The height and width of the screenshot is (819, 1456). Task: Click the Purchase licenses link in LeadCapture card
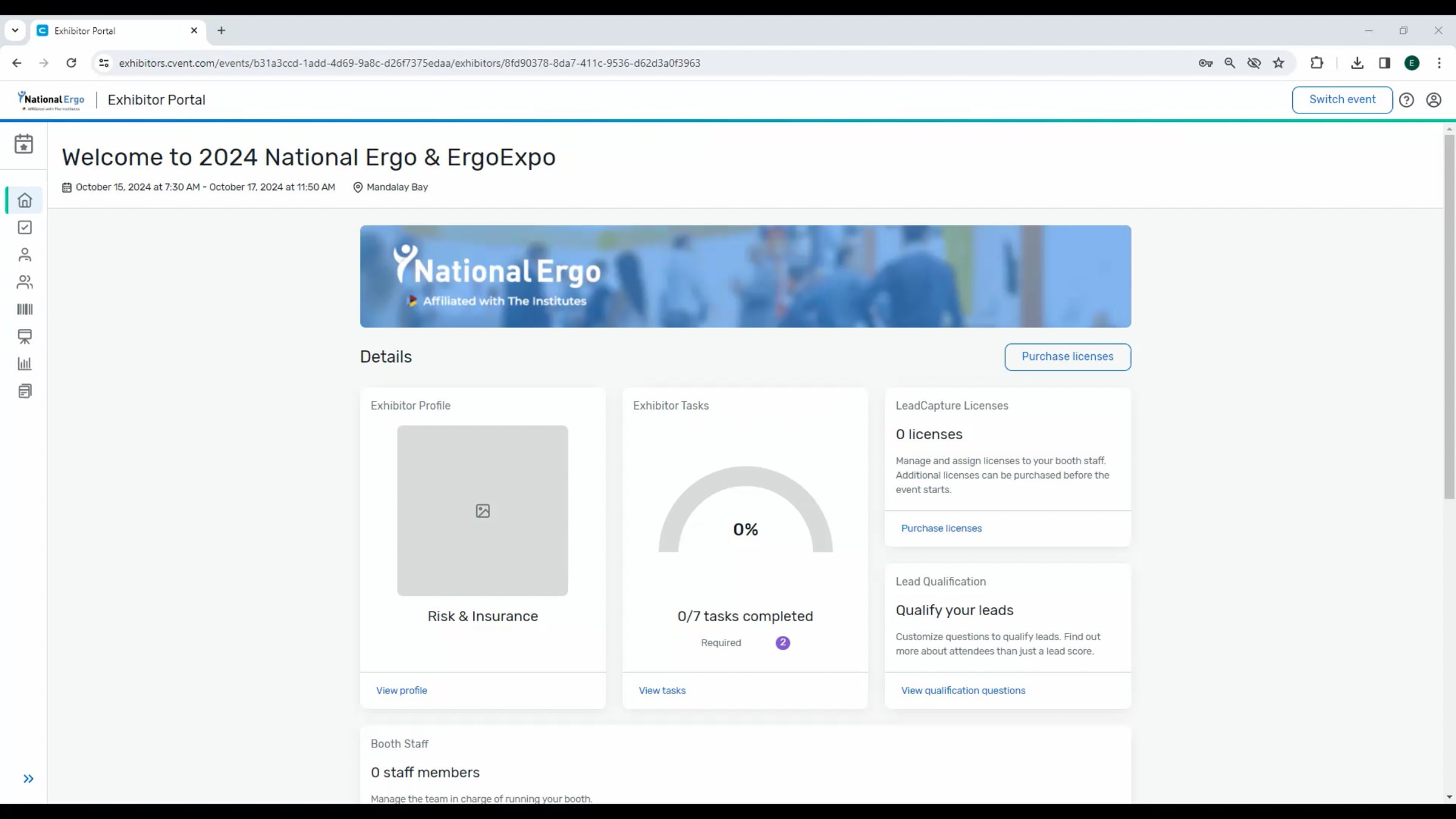click(x=941, y=528)
